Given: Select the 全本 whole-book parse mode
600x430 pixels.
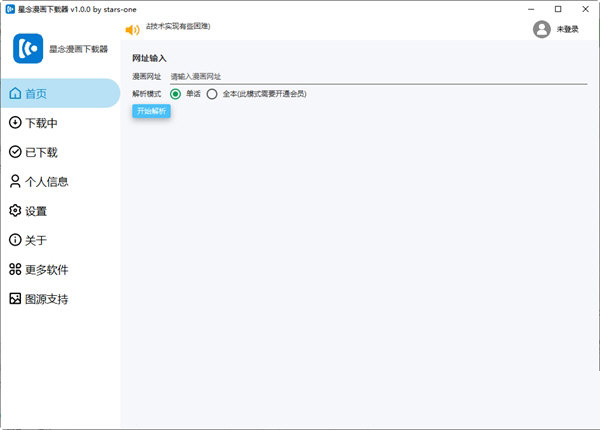Looking at the screenshot, I should [212, 94].
